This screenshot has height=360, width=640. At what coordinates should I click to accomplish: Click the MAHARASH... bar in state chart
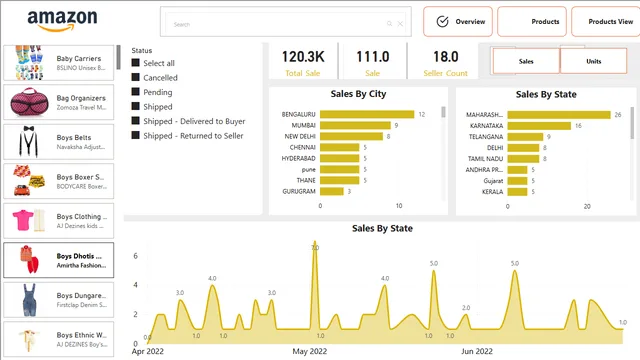559,115
